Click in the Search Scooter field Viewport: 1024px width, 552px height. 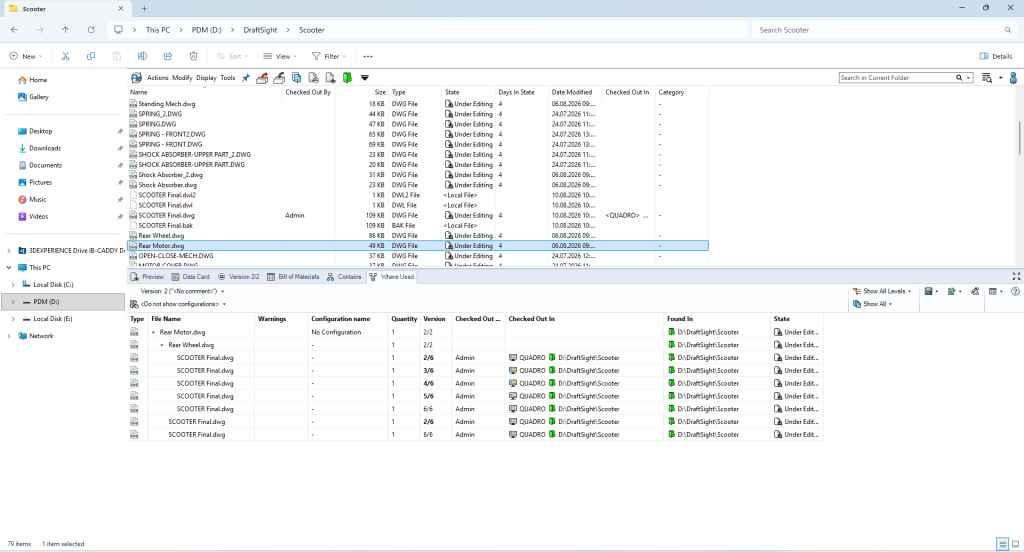tap(884, 30)
